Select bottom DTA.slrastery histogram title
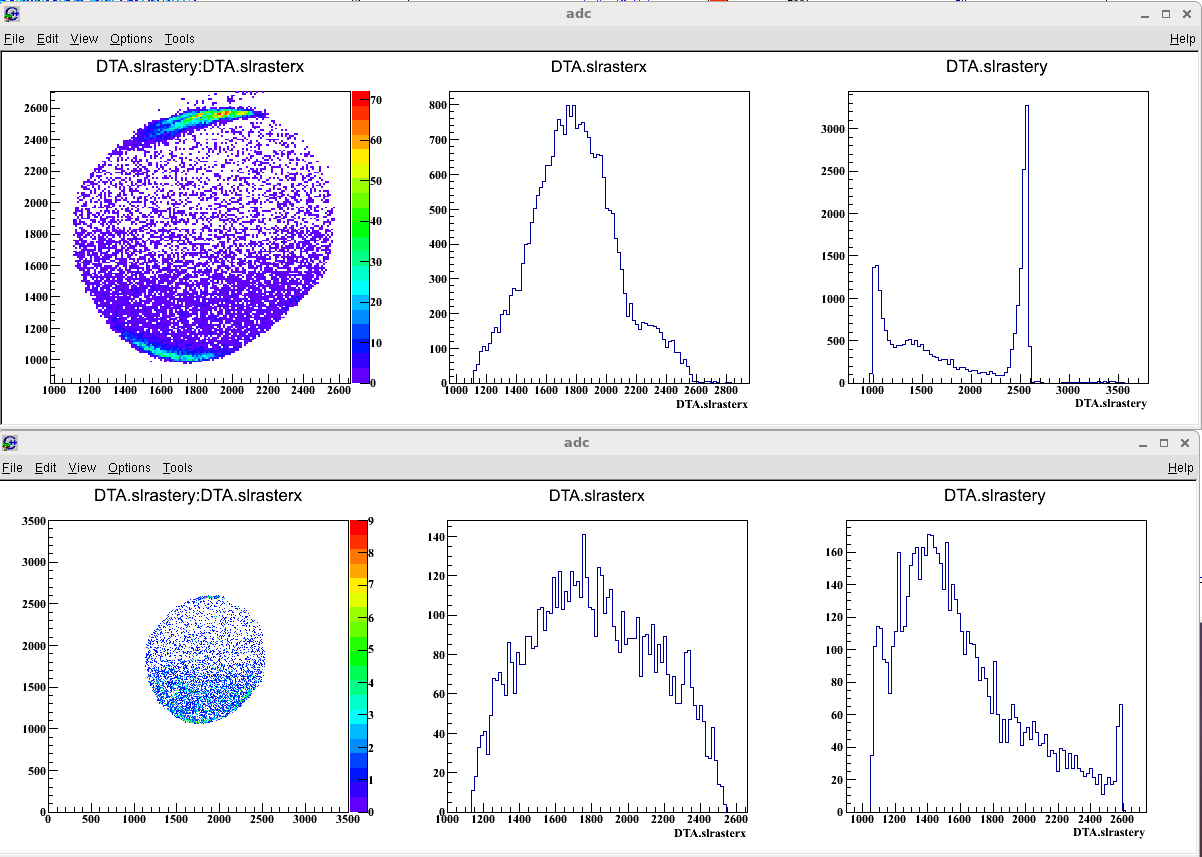The image size is (1202, 857). [995, 495]
